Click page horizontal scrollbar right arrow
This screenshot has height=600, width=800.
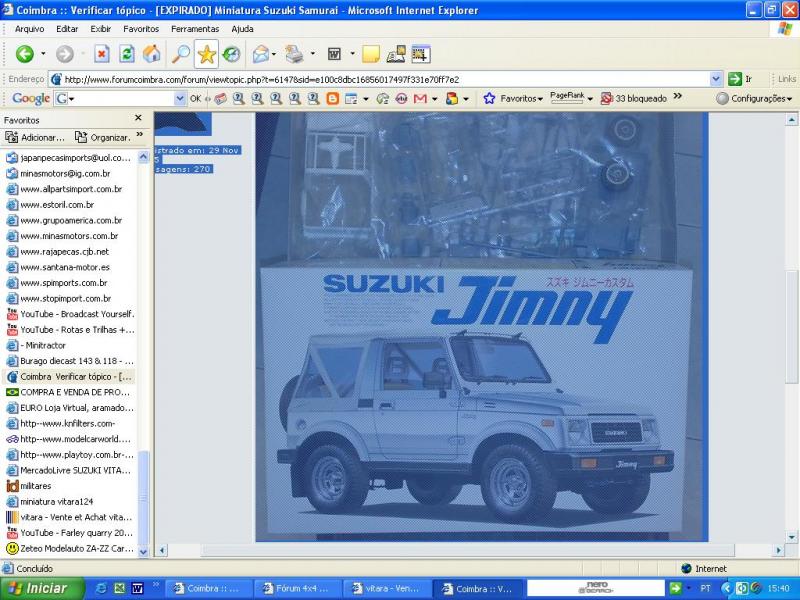click(x=779, y=550)
